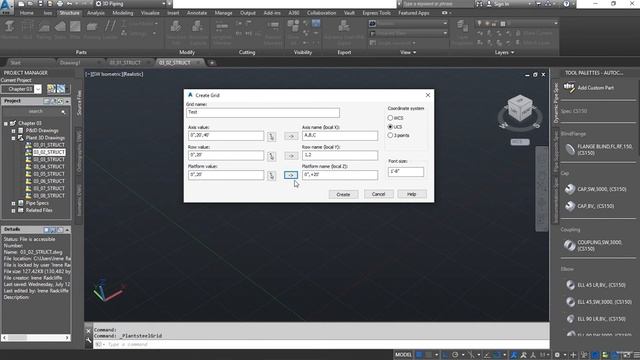This screenshot has height=360, width=640.
Task: Open the Analysis ribbon tab
Action: [x=96, y=13]
